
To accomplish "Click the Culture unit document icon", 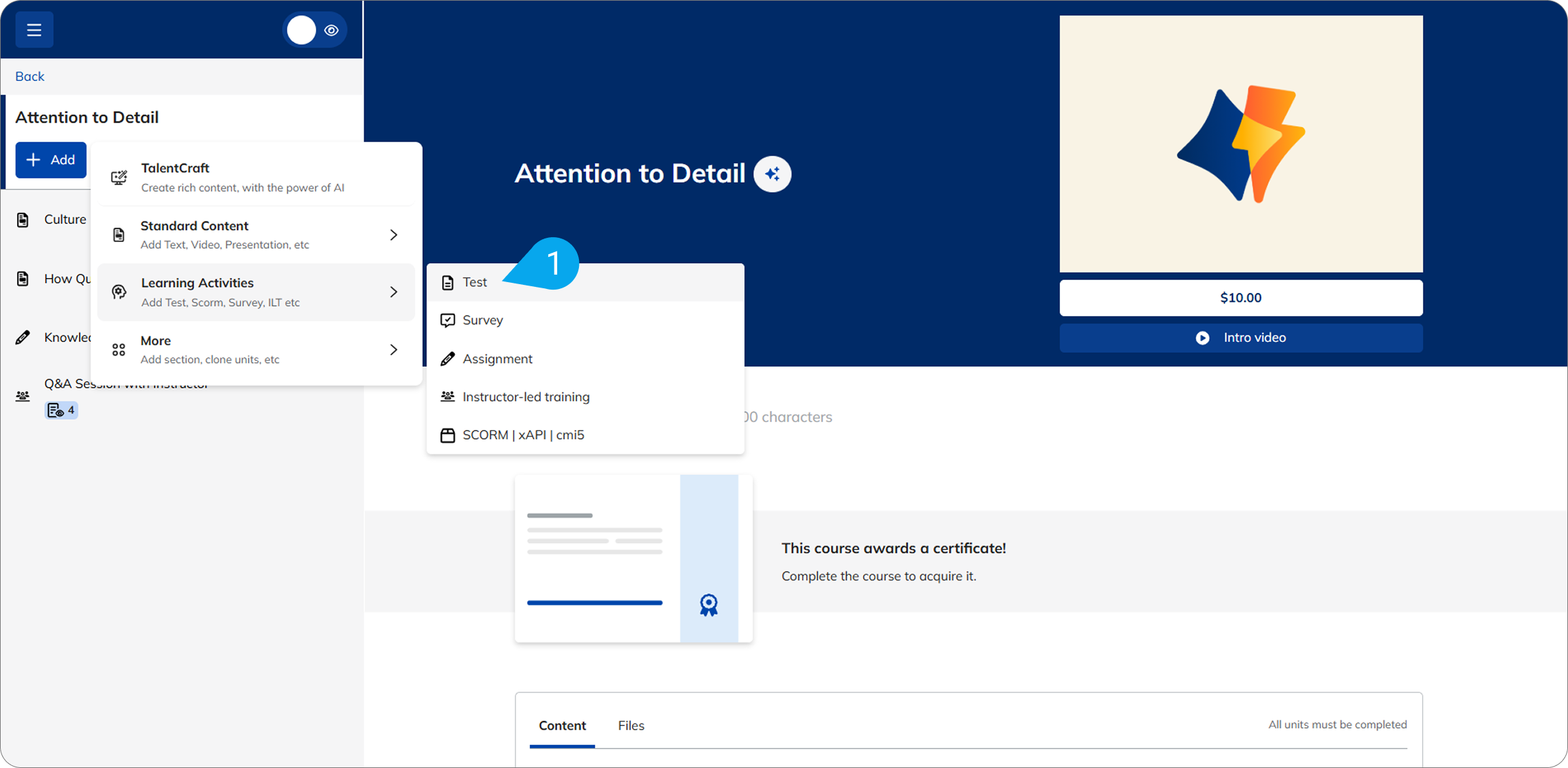I will 23,219.
